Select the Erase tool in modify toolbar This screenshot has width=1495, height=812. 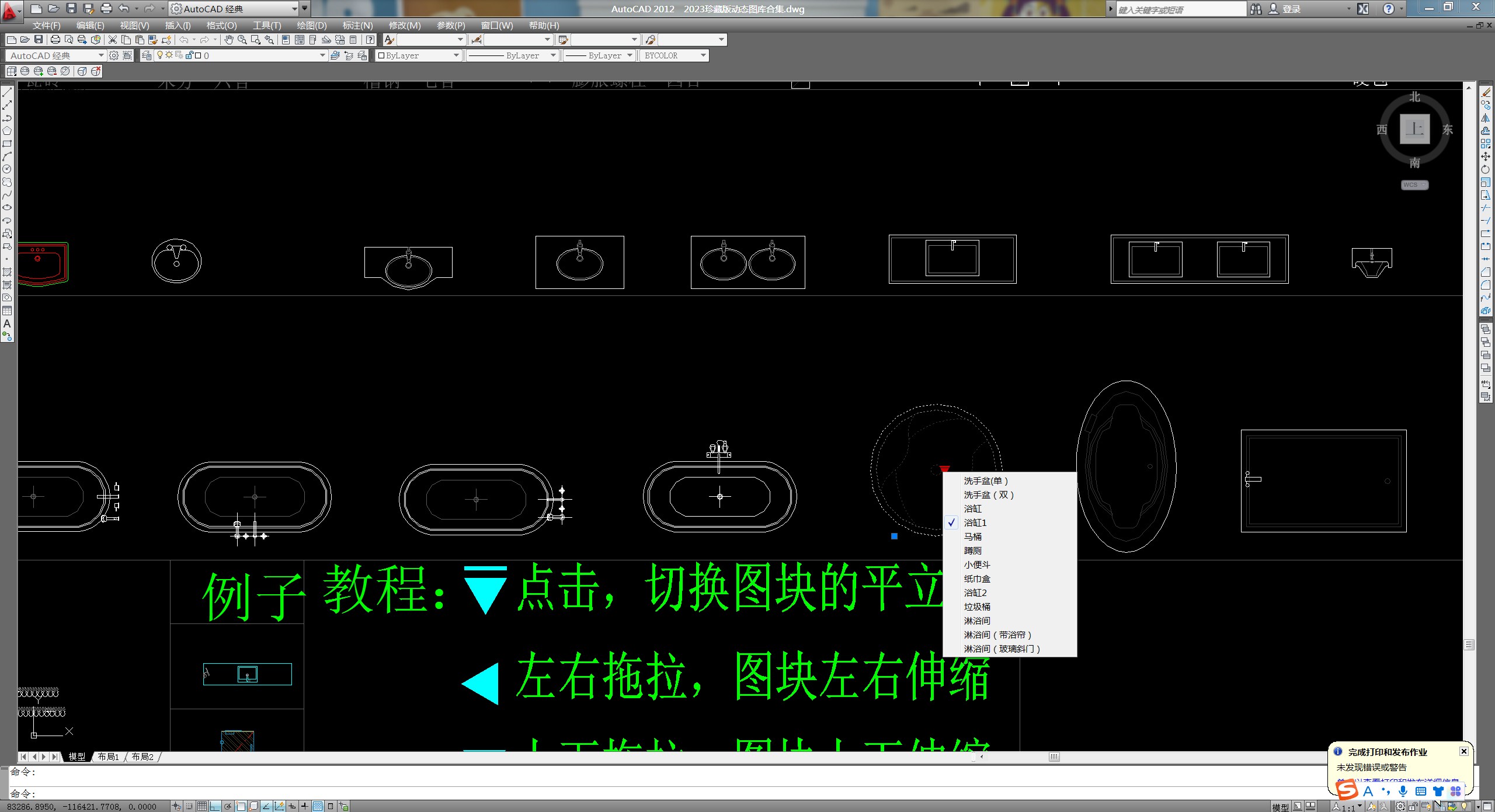(x=1486, y=92)
